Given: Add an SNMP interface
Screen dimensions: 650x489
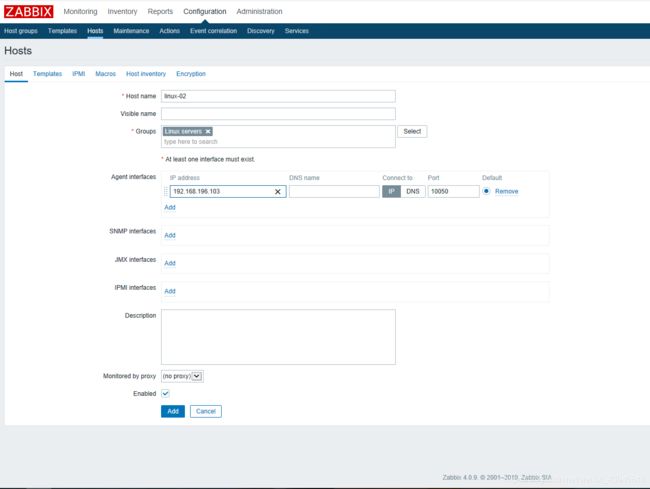Looking at the screenshot, I should (x=170, y=235).
